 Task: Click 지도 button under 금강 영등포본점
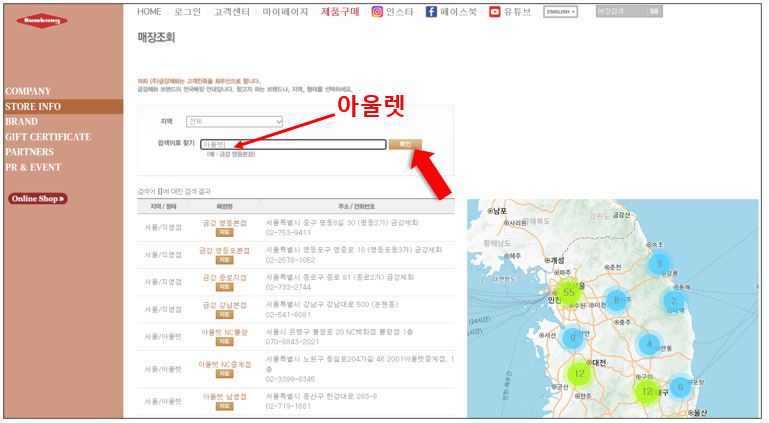[x=225, y=260]
